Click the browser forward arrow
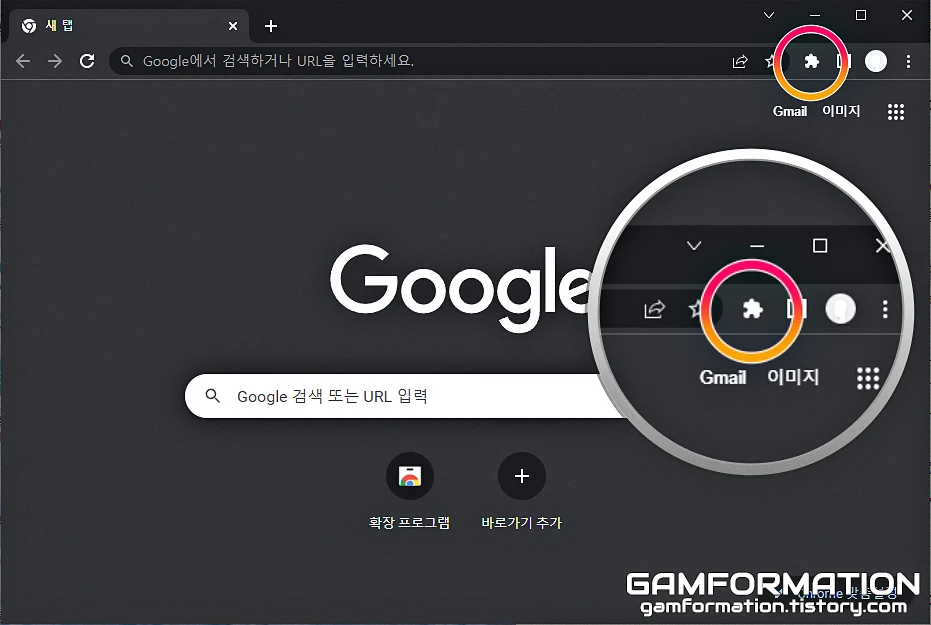The width and height of the screenshot is (931, 625). pyautogui.click(x=55, y=61)
